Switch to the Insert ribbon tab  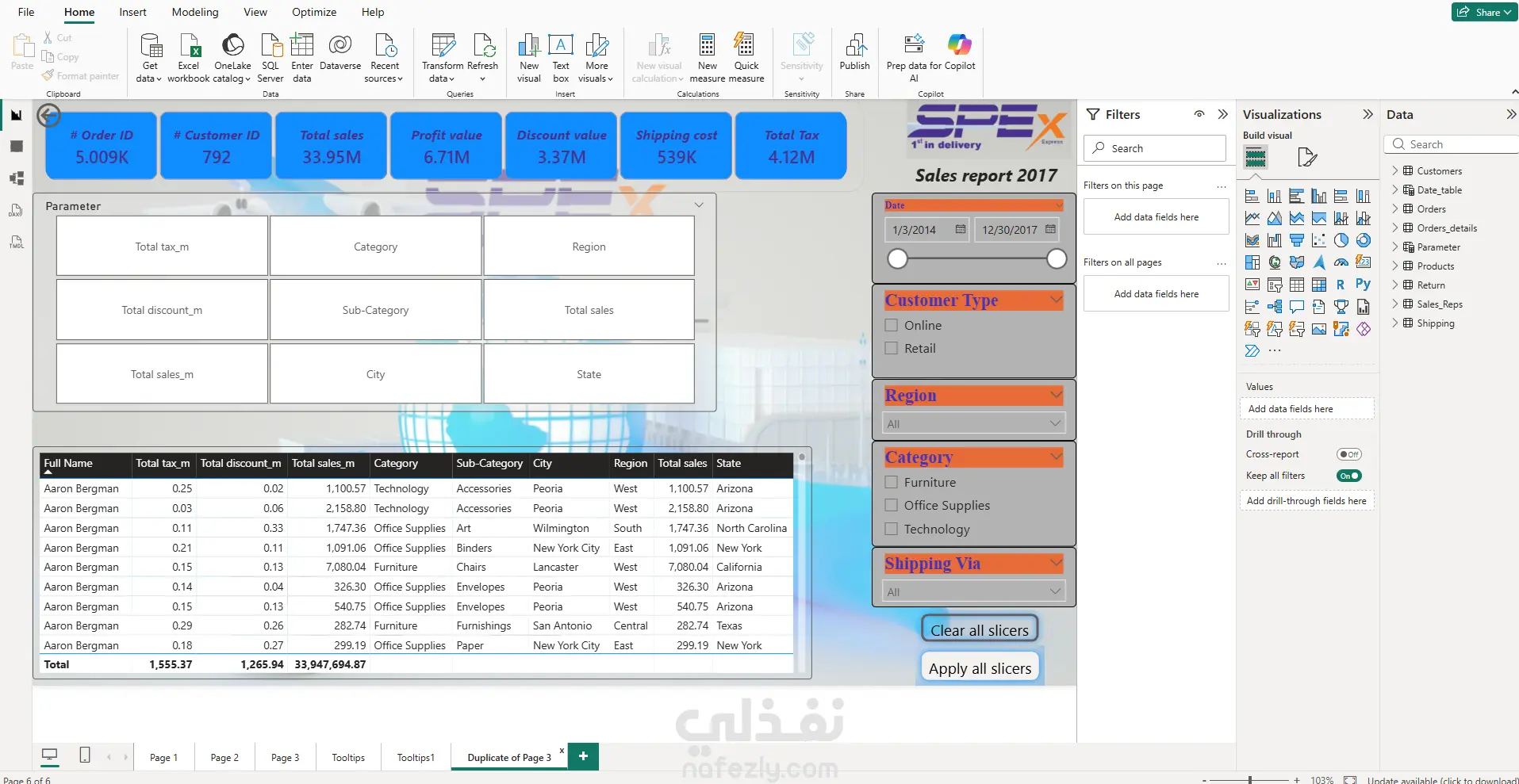point(132,12)
